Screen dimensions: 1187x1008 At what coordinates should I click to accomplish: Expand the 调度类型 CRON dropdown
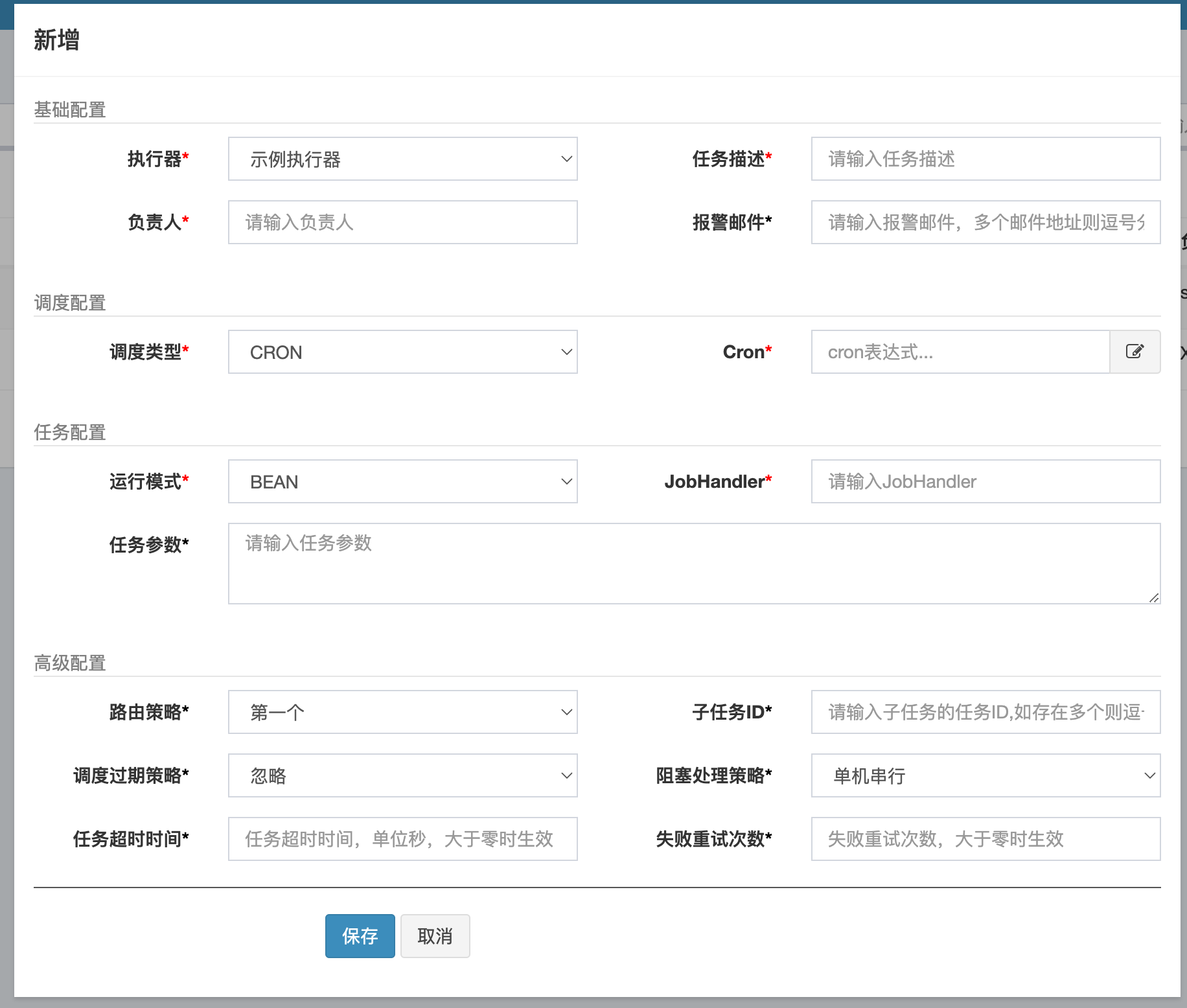(402, 352)
